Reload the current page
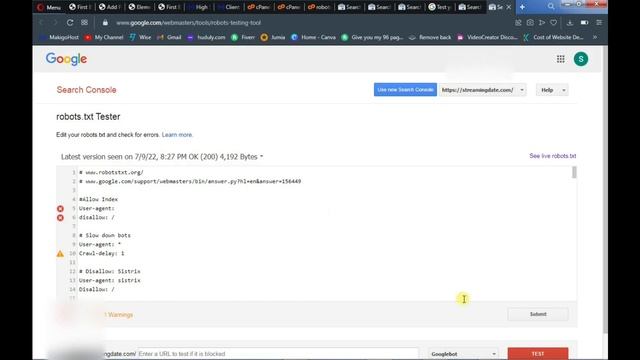This screenshot has width=640, height=360. (x=70, y=23)
